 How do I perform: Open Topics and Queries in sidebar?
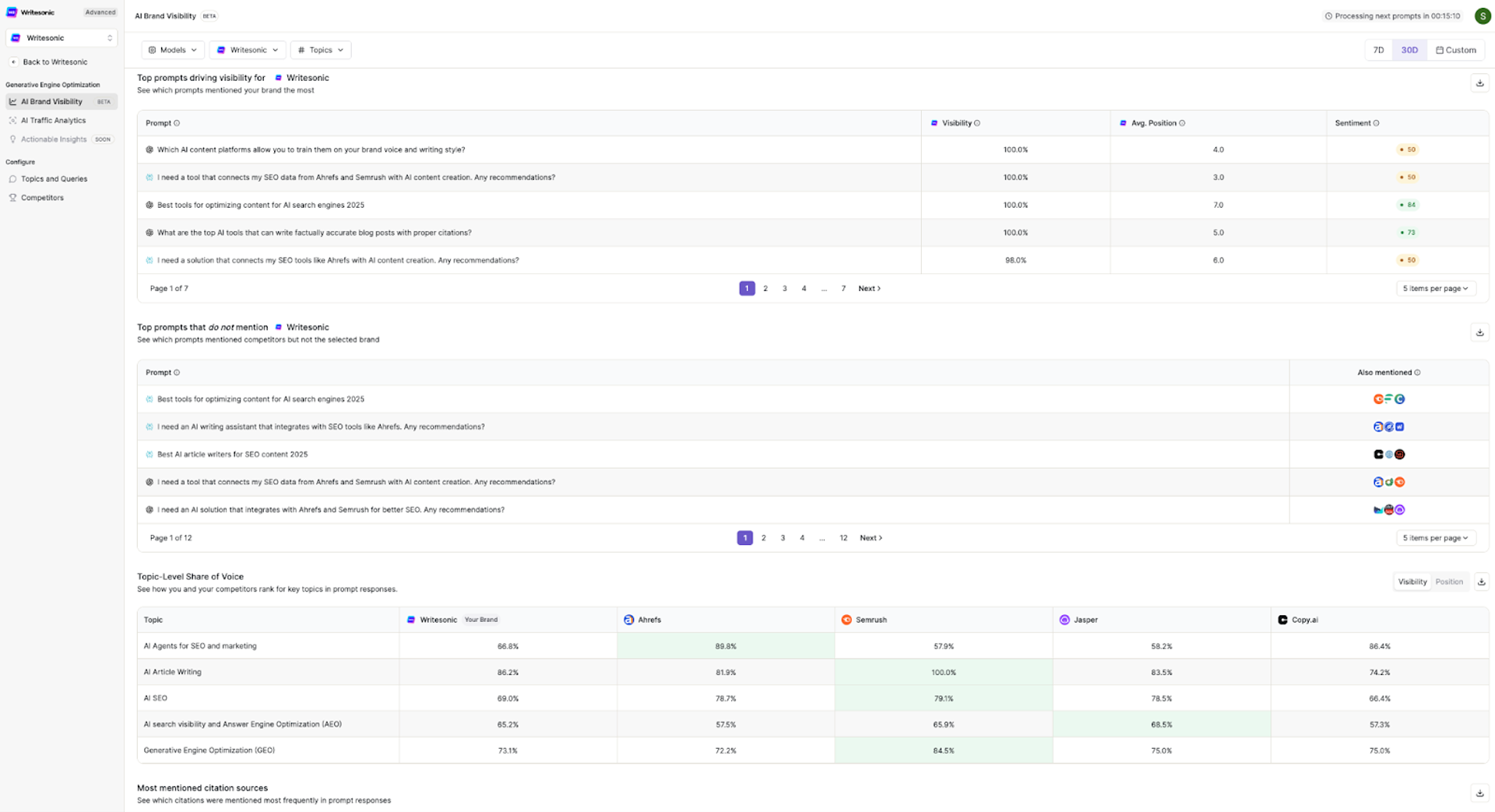[54, 179]
